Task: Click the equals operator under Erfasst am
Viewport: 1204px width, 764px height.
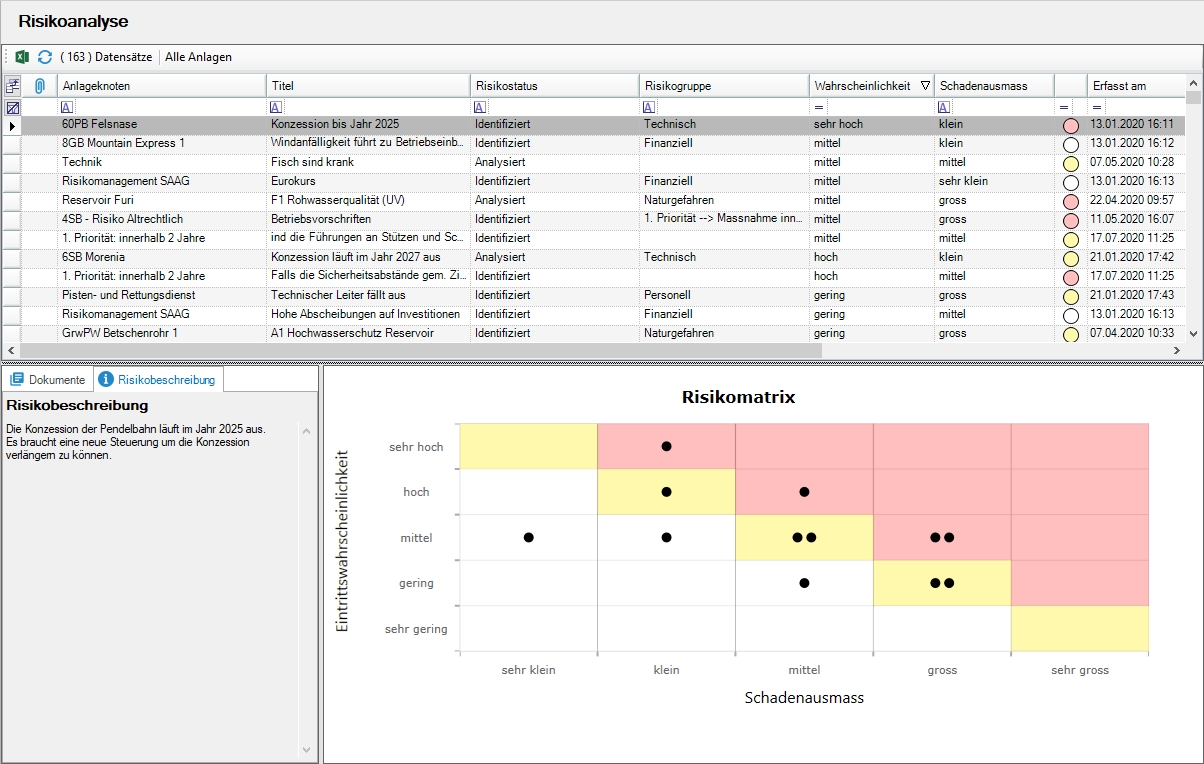Action: point(1097,107)
